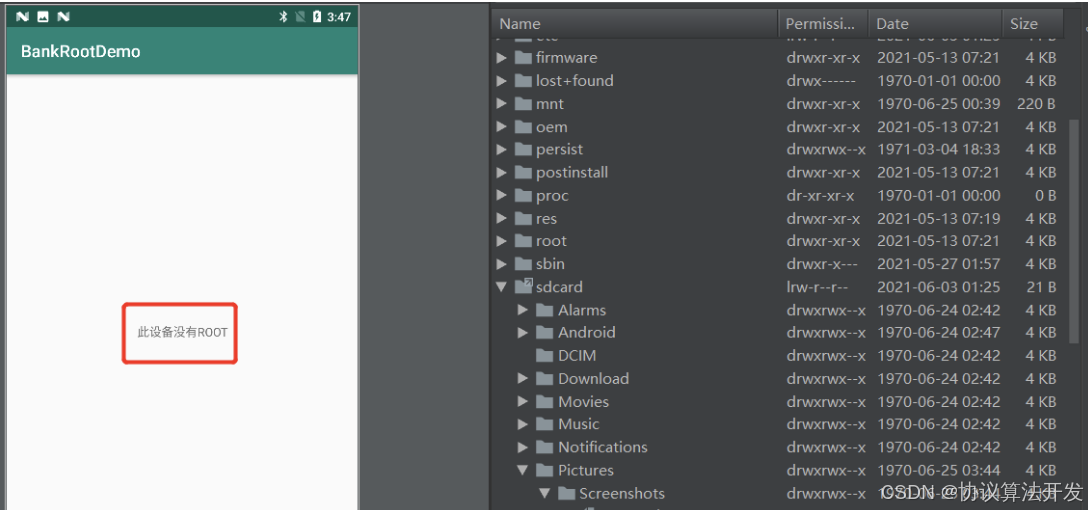The width and height of the screenshot is (1088, 510).
Task: Click the Screenshots folder icon
Action: pos(567,493)
